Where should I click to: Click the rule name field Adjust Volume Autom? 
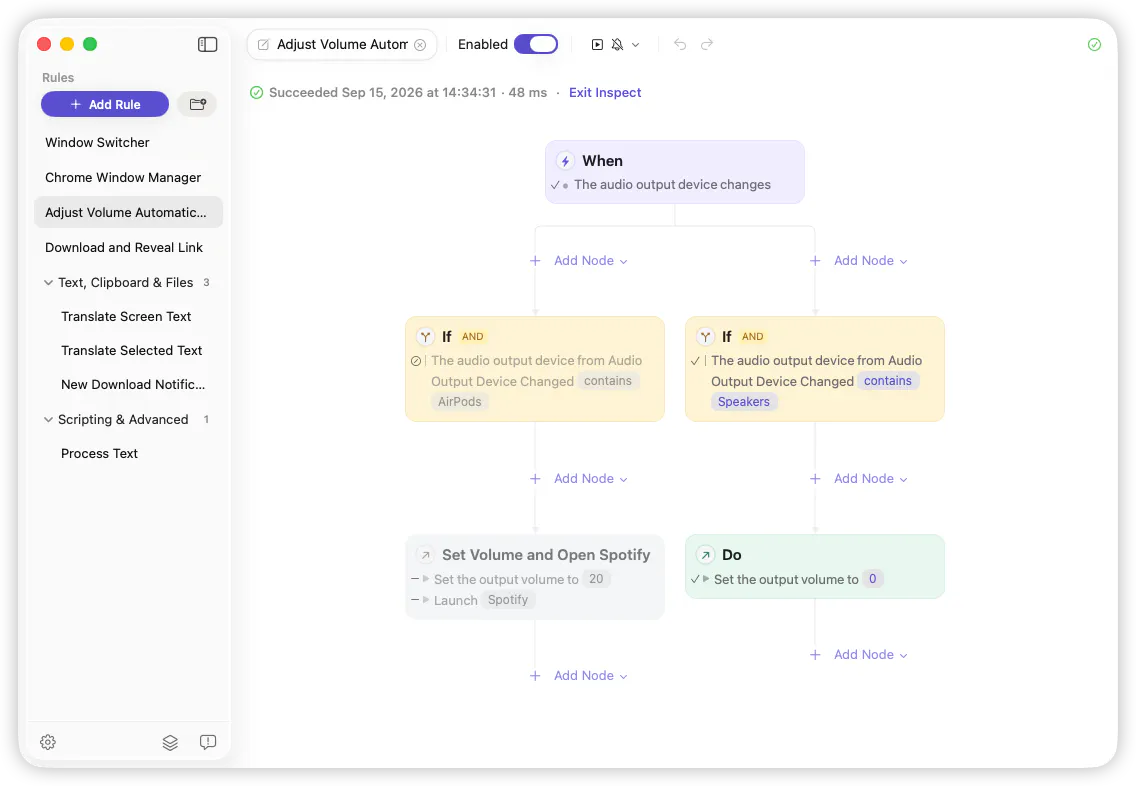pos(342,45)
